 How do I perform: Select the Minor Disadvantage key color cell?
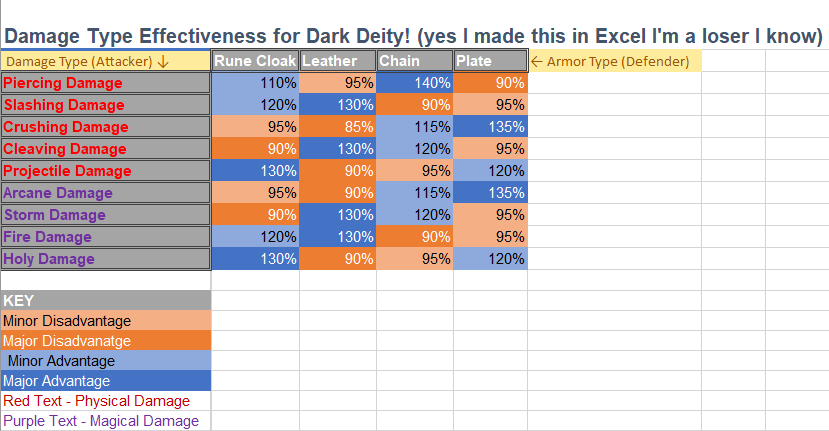pyautogui.click(x=105, y=321)
